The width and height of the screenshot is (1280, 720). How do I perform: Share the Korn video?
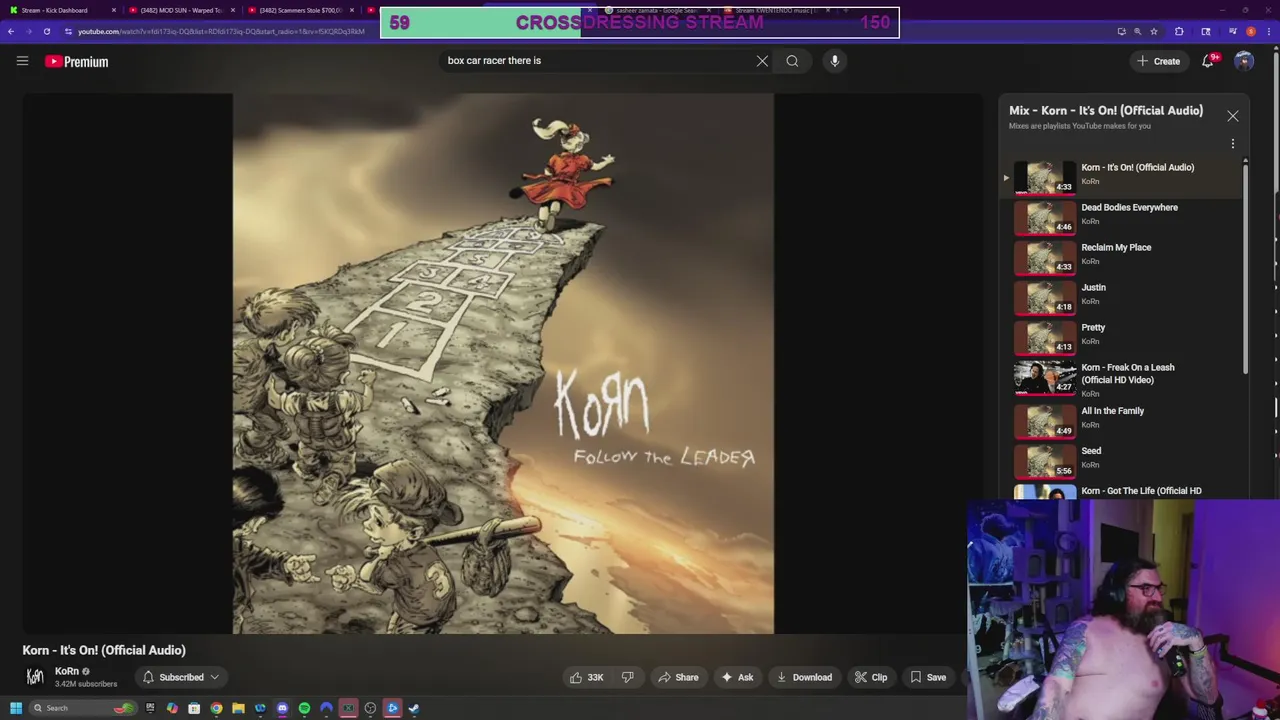(x=678, y=677)
